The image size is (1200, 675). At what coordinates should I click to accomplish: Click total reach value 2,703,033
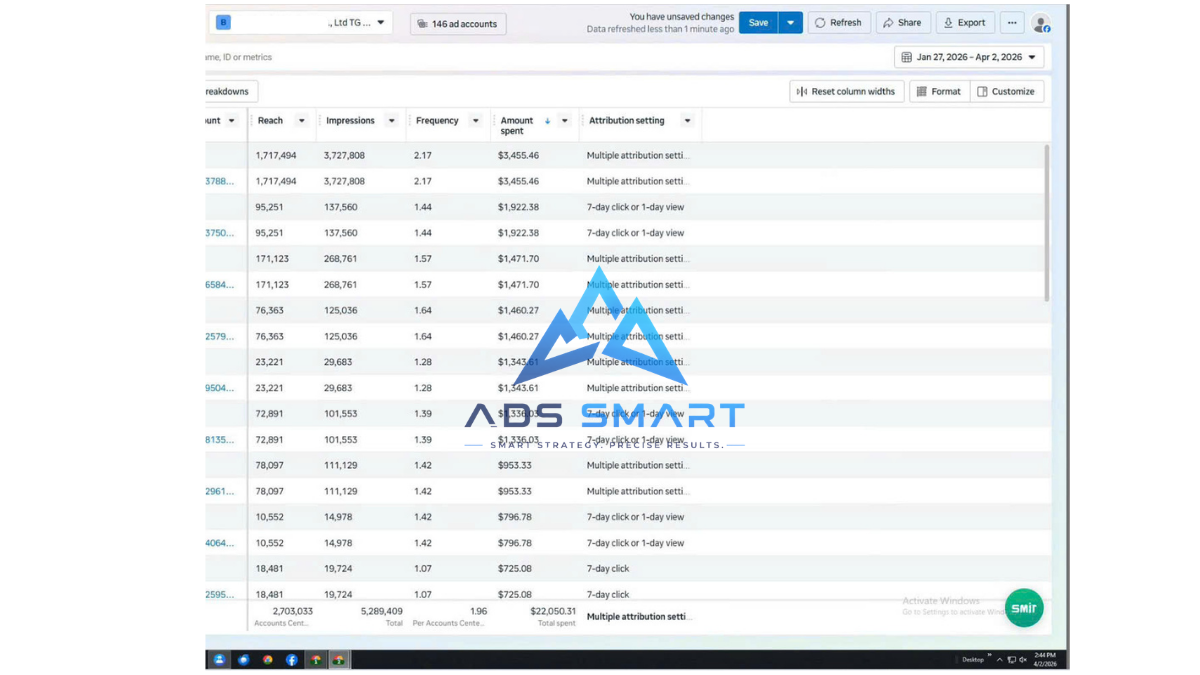[x=292, y=611]
